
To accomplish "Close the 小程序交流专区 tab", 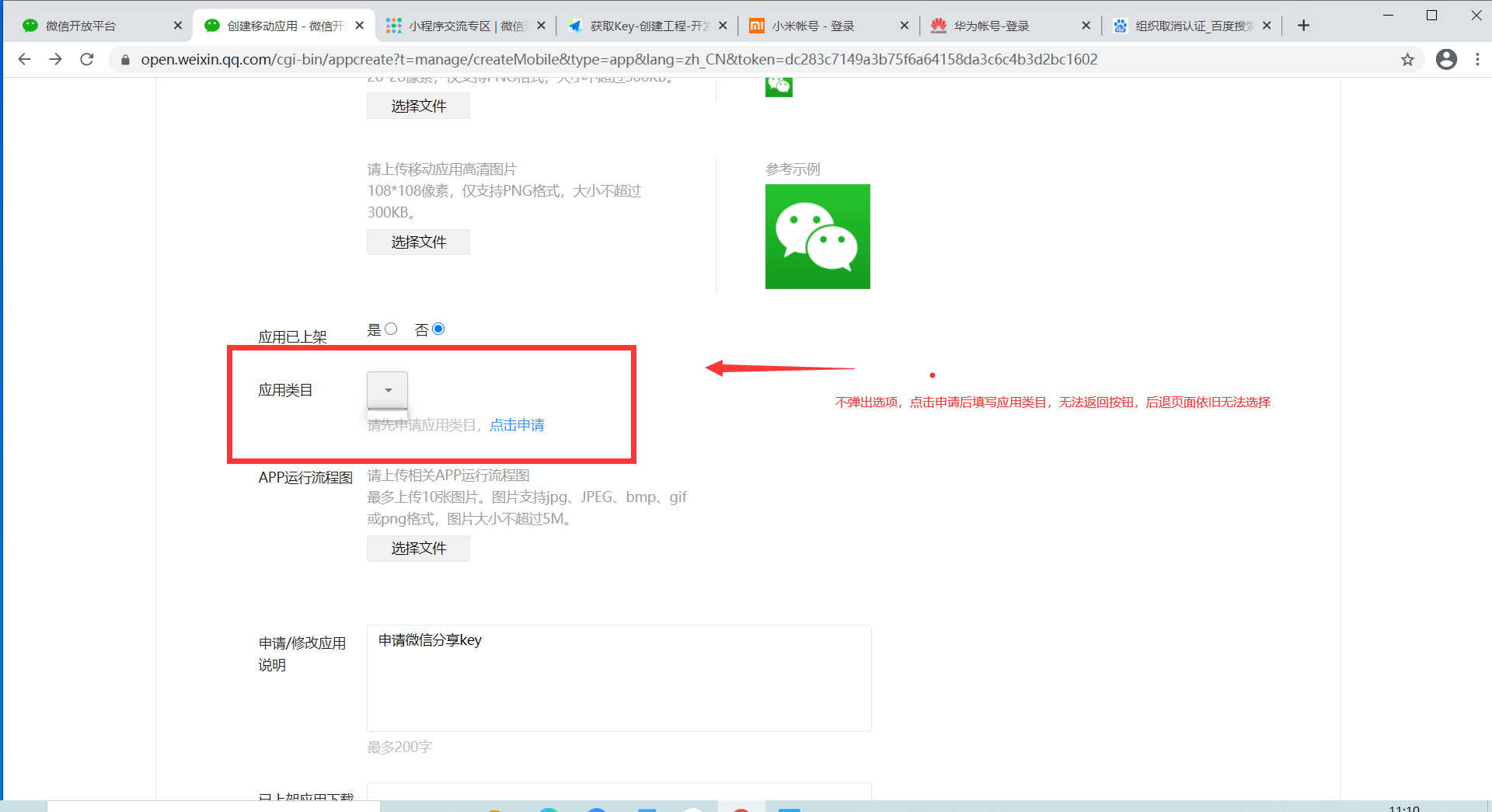I will [x=541, y=26].
